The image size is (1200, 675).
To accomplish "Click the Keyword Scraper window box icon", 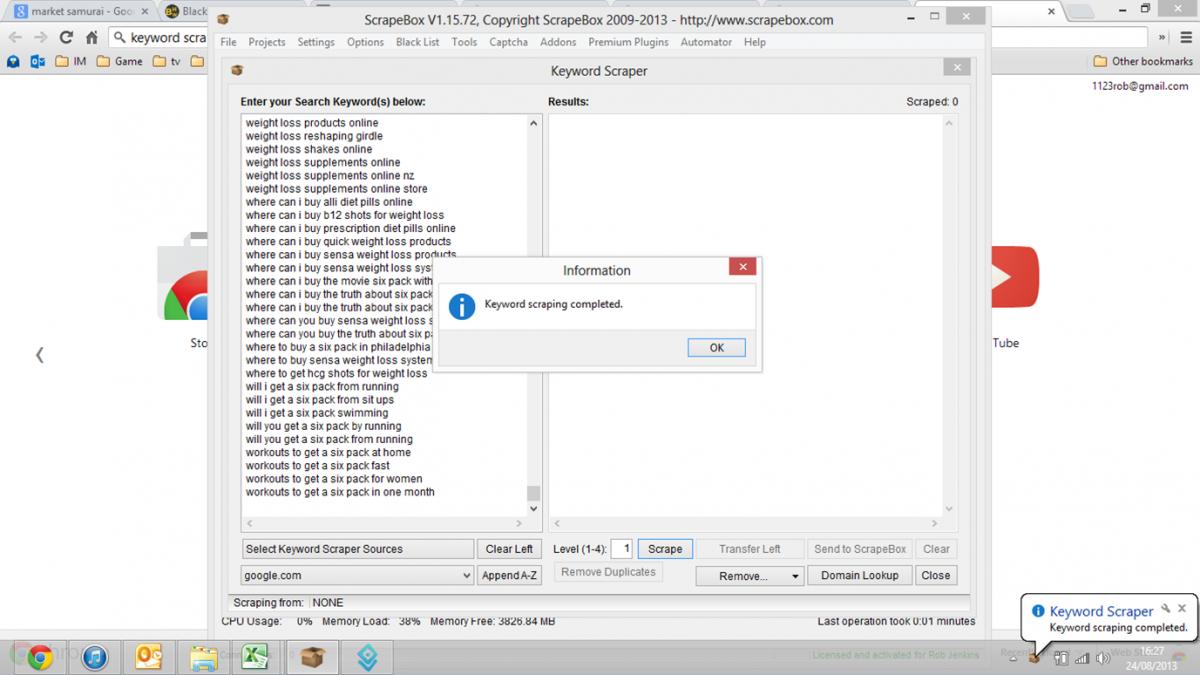I will (x=237, y=70).
